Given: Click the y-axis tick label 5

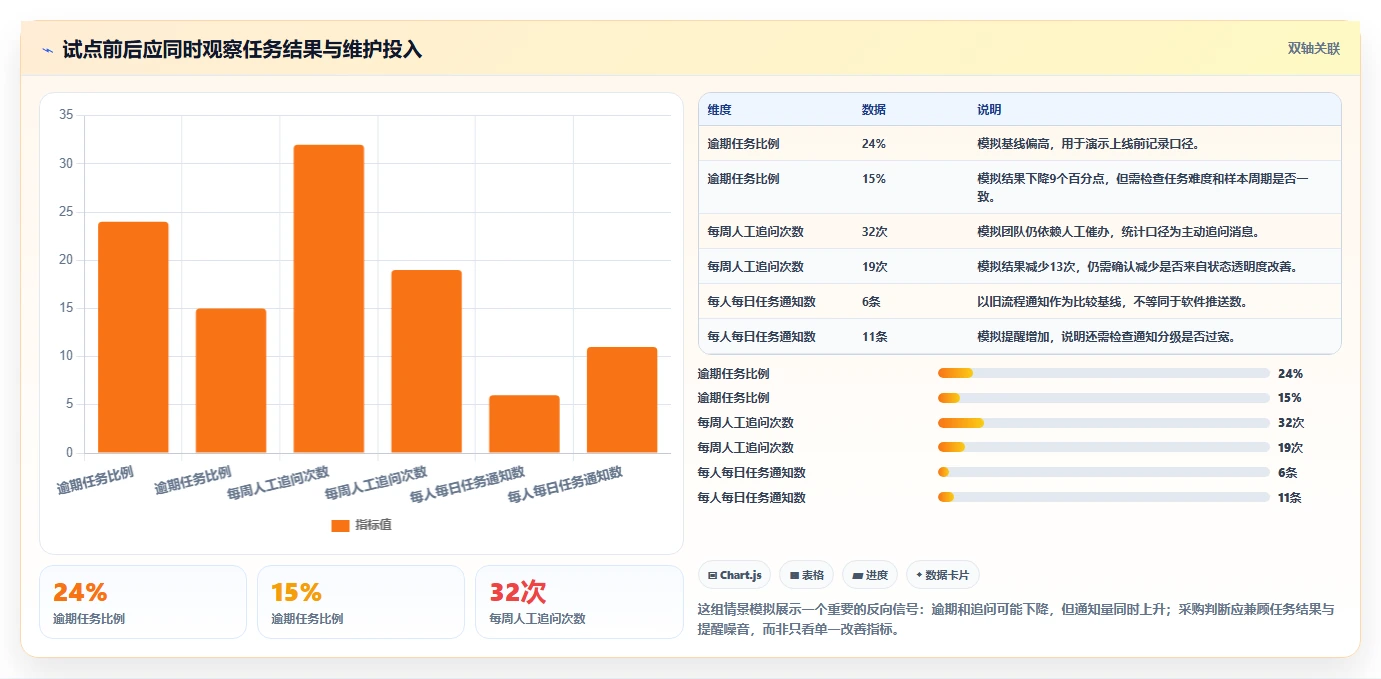Looking at the screenshot, I should [69, 405].
